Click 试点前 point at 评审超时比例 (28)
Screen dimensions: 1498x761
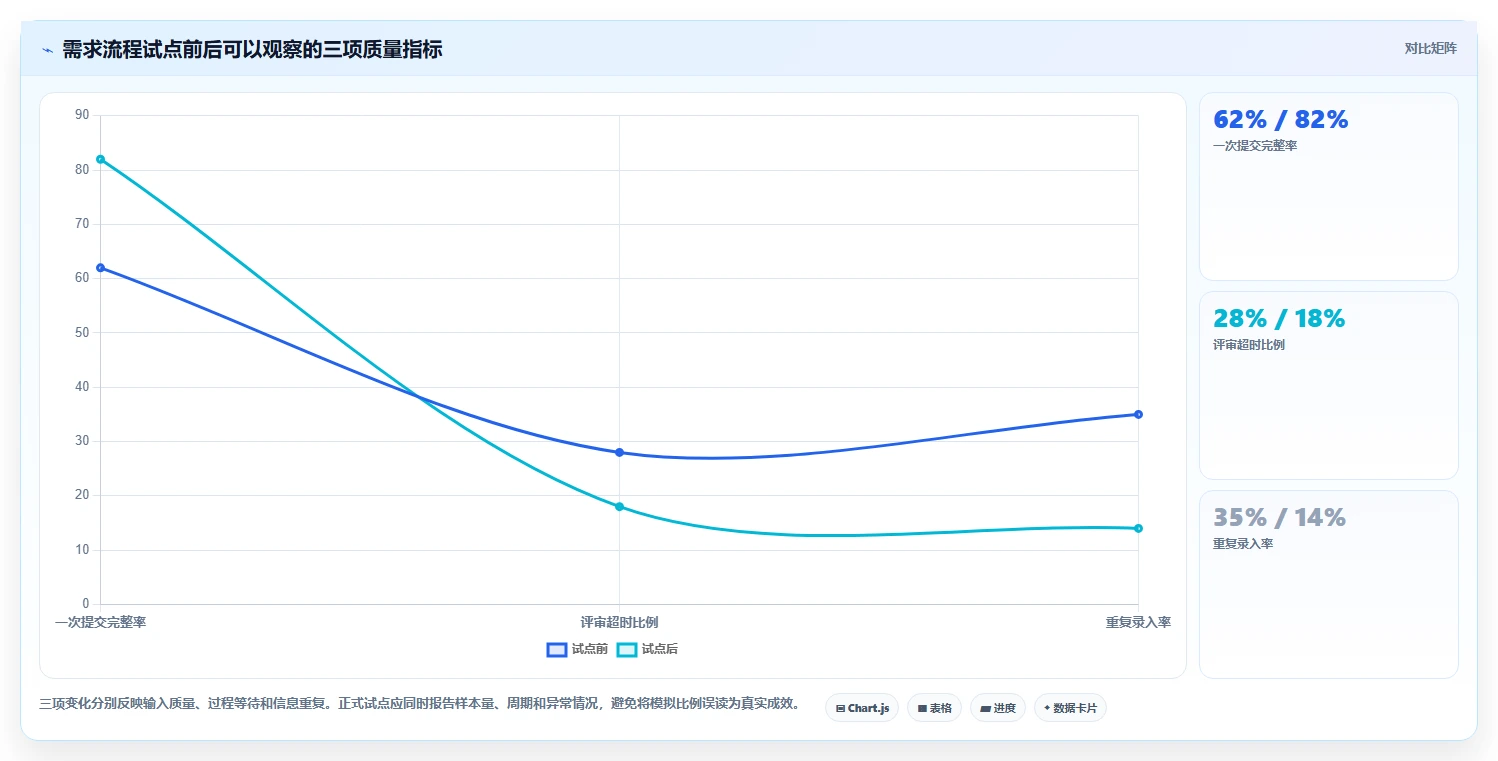click(619, 452)
